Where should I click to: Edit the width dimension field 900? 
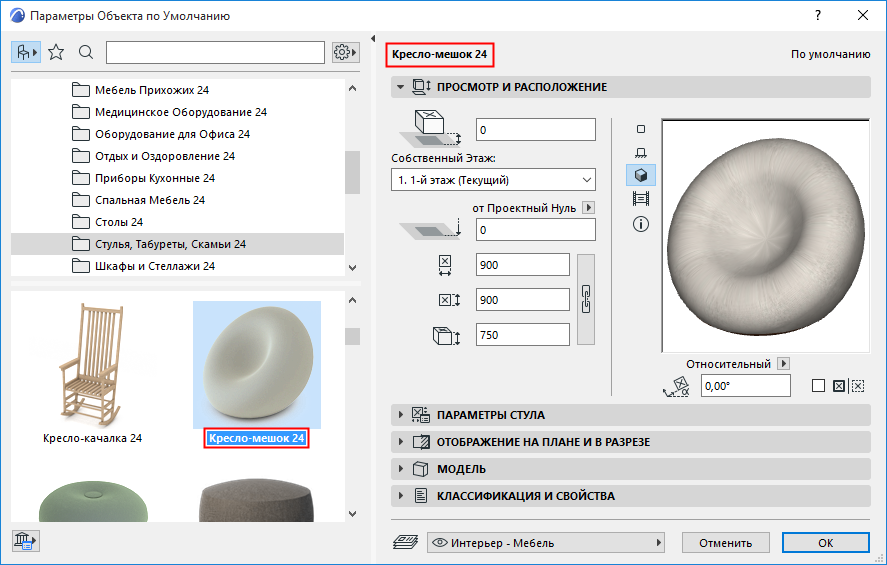click(x=523, y=265)
